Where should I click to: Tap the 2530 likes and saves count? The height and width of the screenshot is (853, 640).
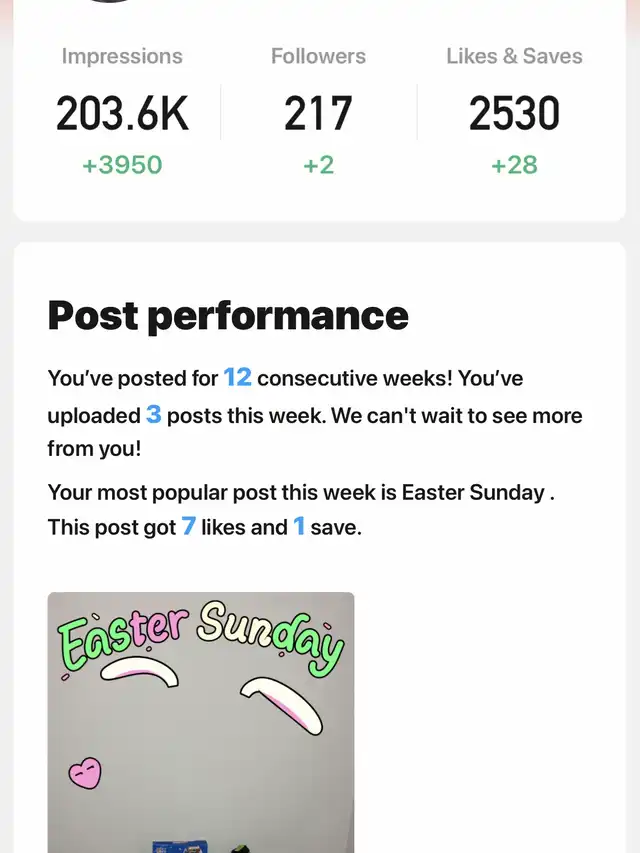pos(514,113)
